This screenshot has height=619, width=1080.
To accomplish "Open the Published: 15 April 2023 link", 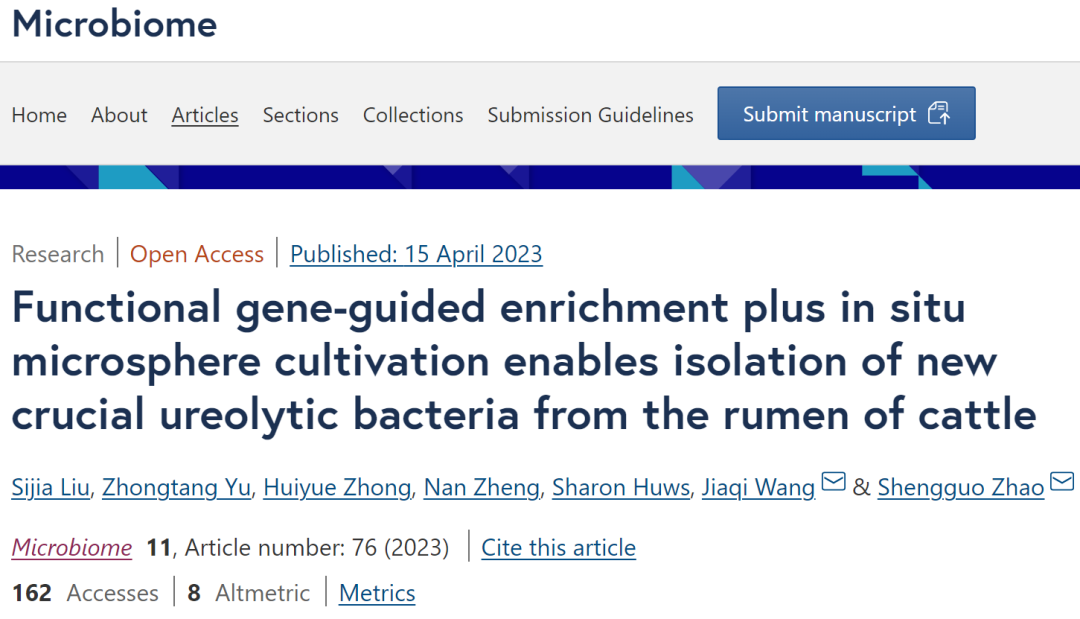I will [416, 253].
